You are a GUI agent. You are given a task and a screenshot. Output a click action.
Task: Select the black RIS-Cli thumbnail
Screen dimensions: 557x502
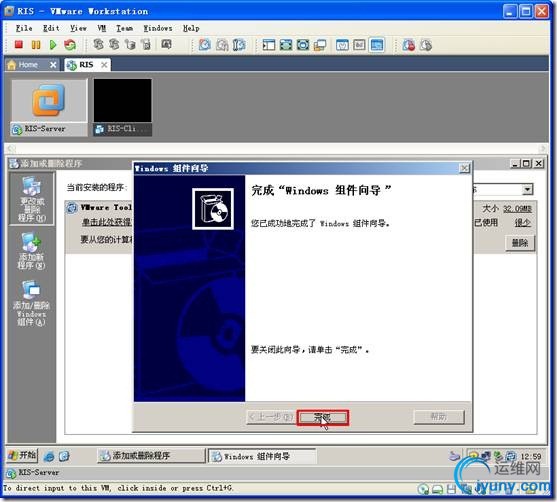(123, 107)
